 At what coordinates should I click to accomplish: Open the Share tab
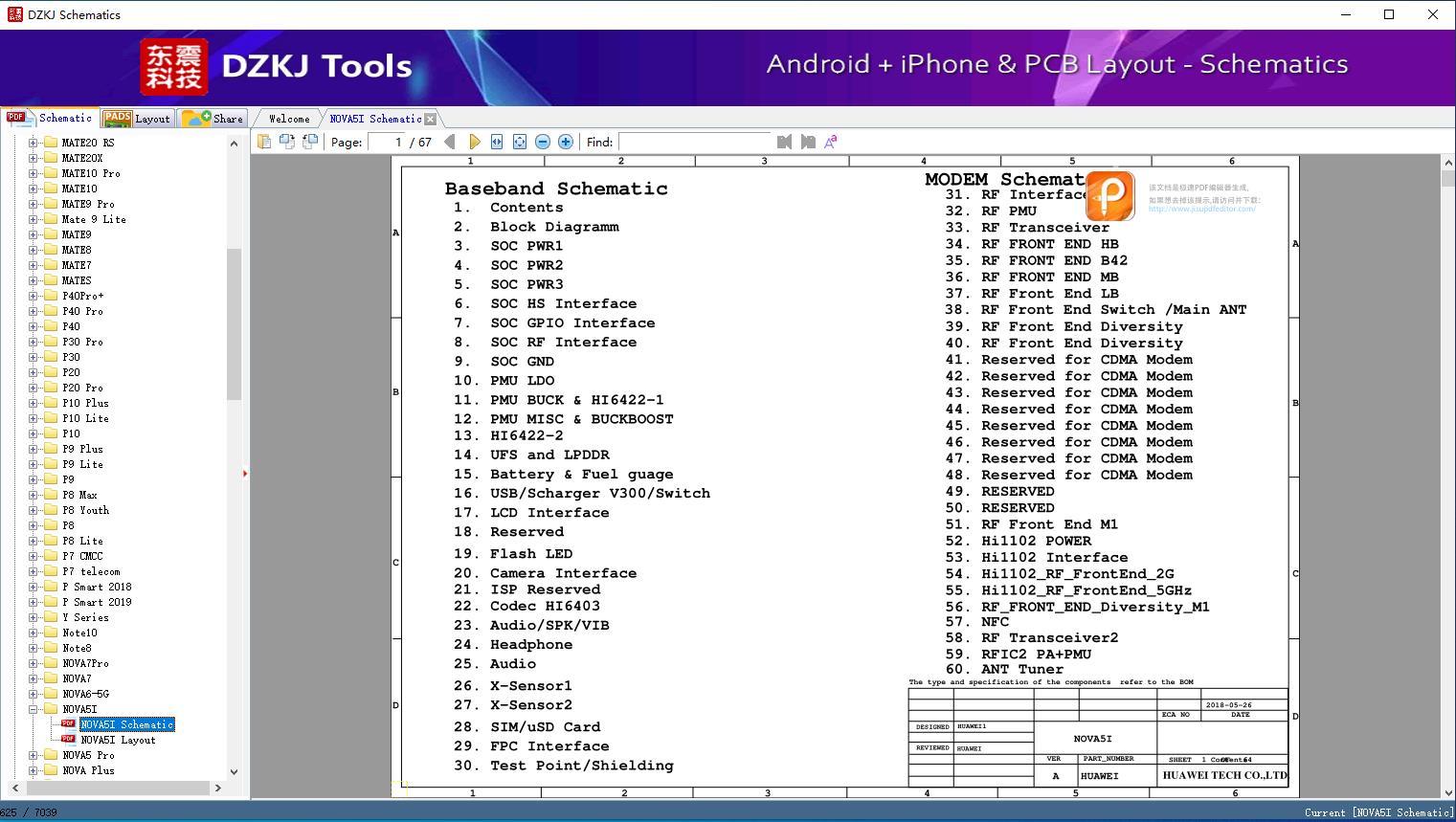(213, 119)
